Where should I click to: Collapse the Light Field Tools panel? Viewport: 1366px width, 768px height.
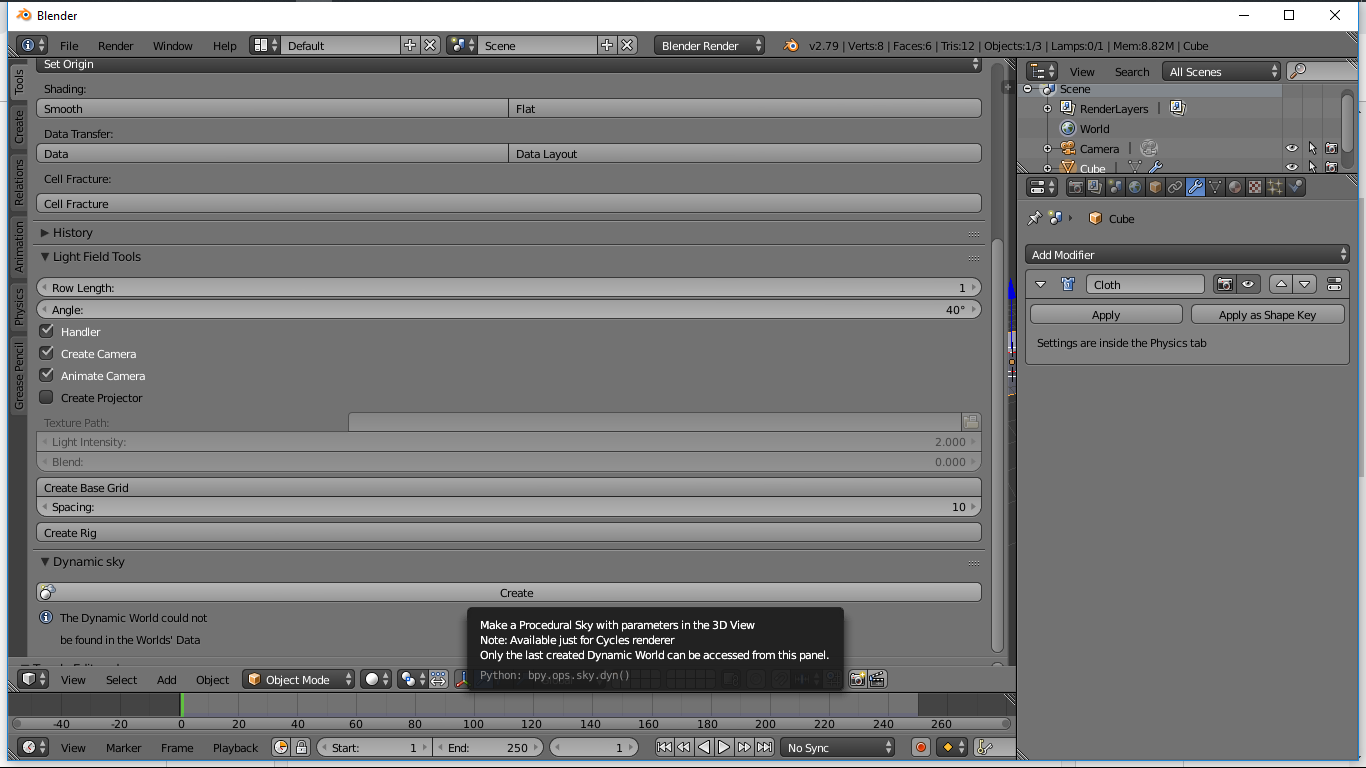[45, 256]
